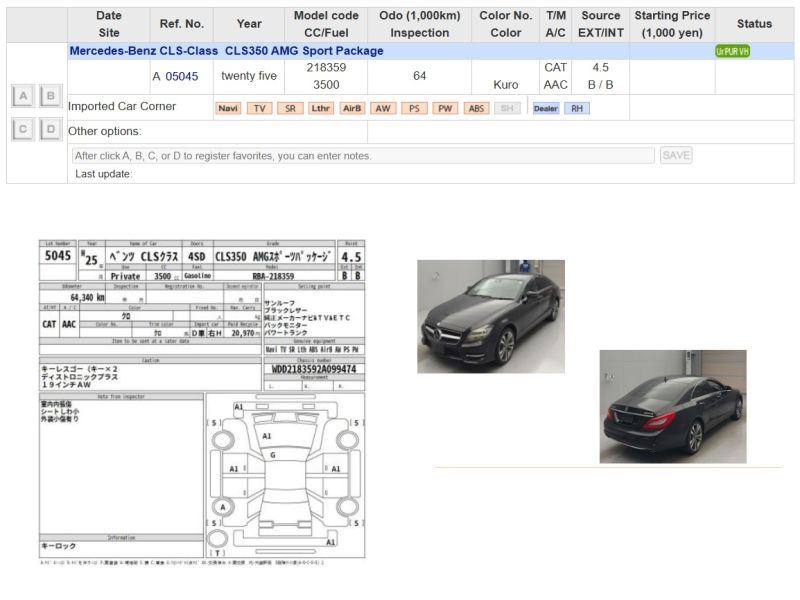Click the B / B interior grade cell
Screen dimensions: 800x600
click(x=601, y=85)
